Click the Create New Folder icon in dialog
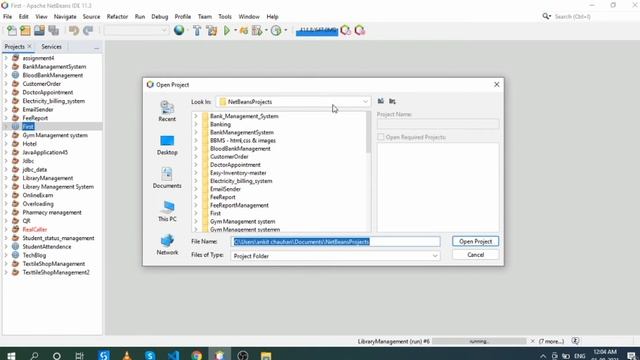640x360 pixels. coord(392,101)
